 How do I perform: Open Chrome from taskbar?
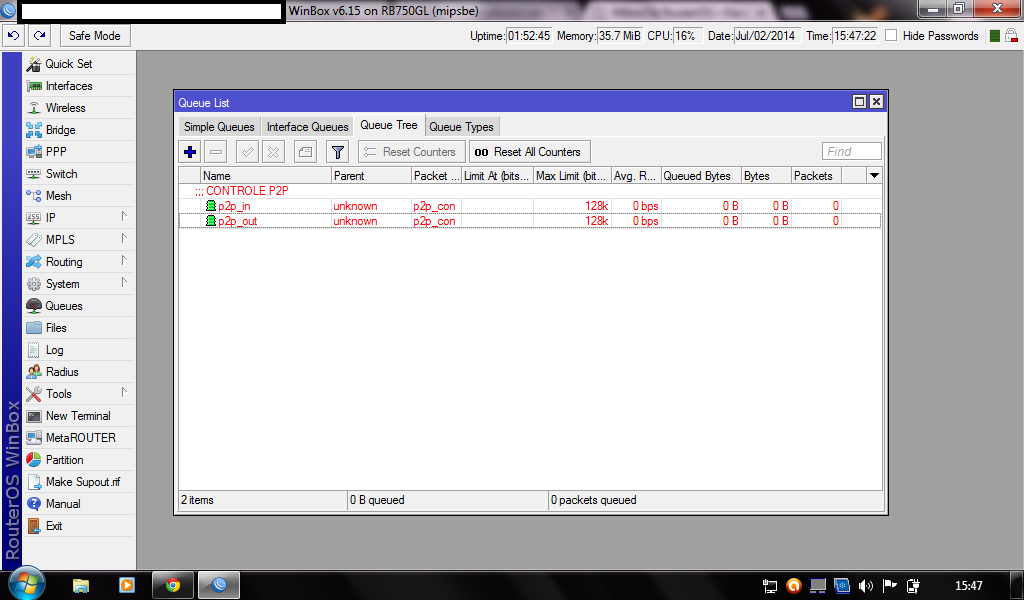pos(173,585)
